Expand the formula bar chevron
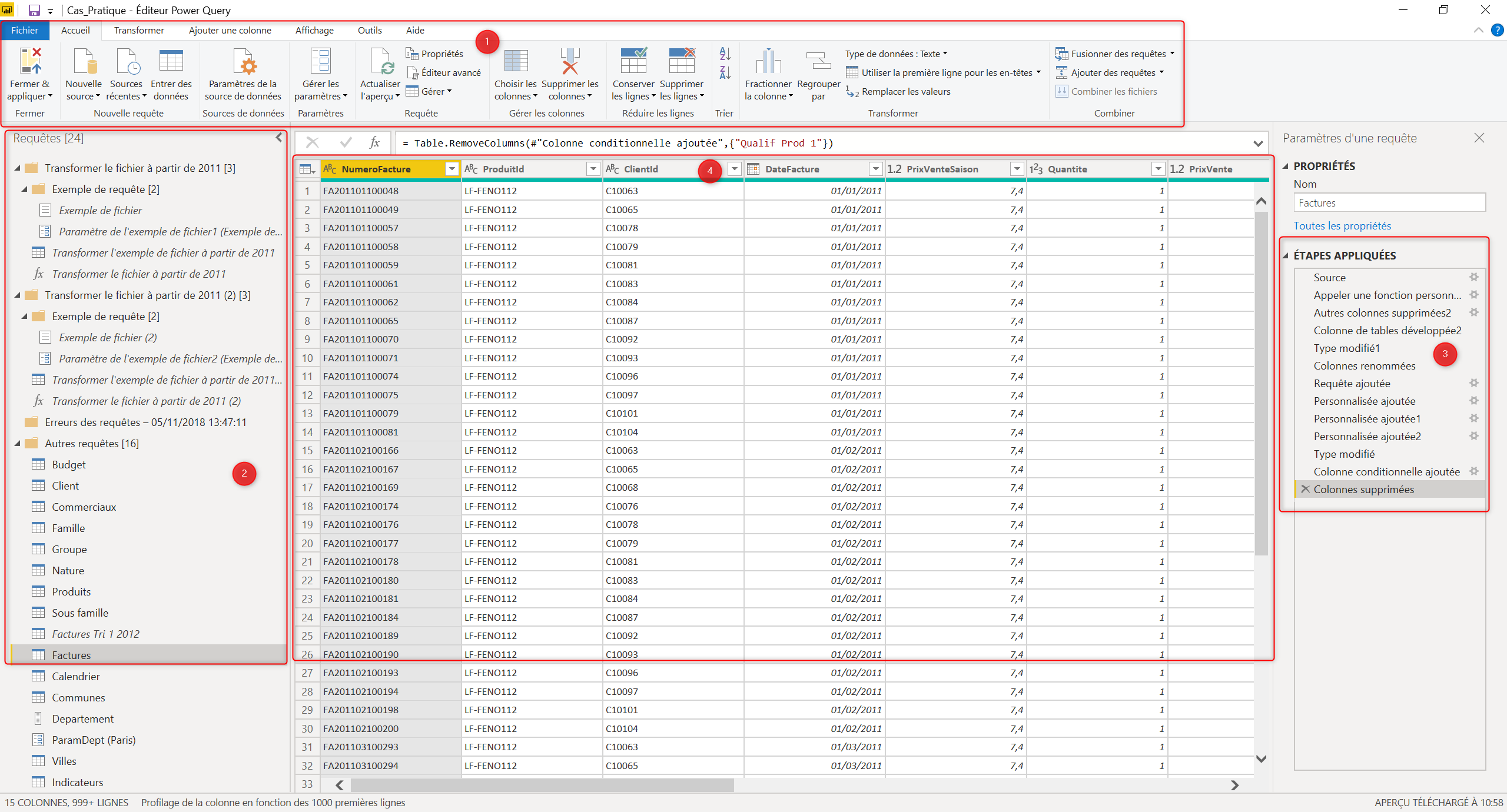Viewport: 1507px width, 812px height. point(1258,143)
